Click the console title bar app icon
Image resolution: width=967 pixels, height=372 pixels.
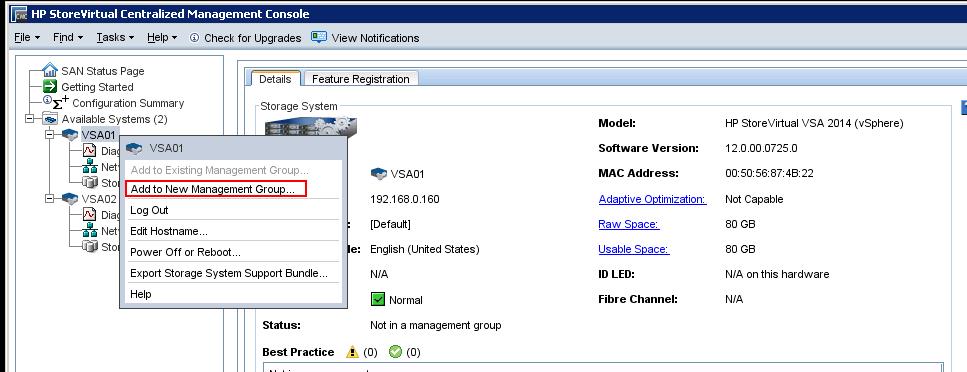click(20, 13)
